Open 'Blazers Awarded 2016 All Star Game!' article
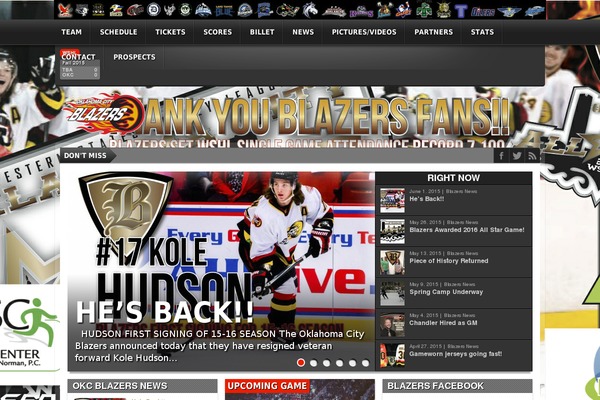The height and width of the screenshot is (400, 600). click(x=467, y=230)
